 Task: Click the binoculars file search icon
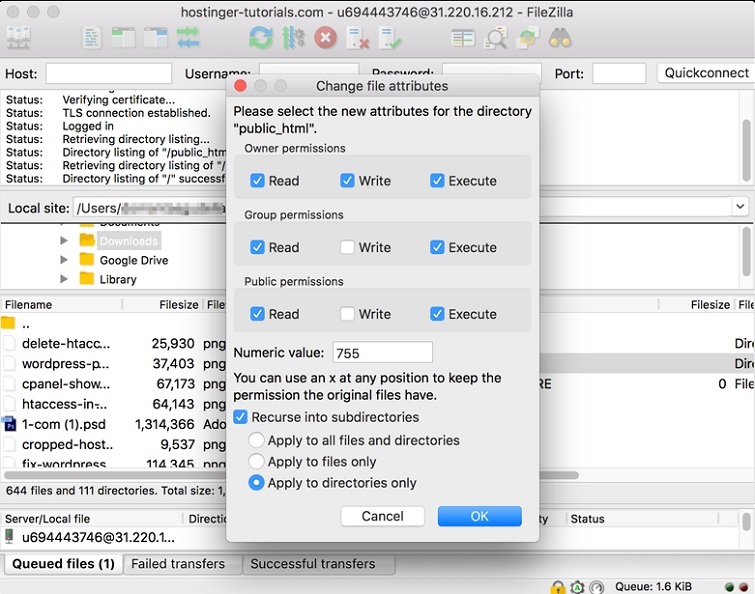(560, 38)
